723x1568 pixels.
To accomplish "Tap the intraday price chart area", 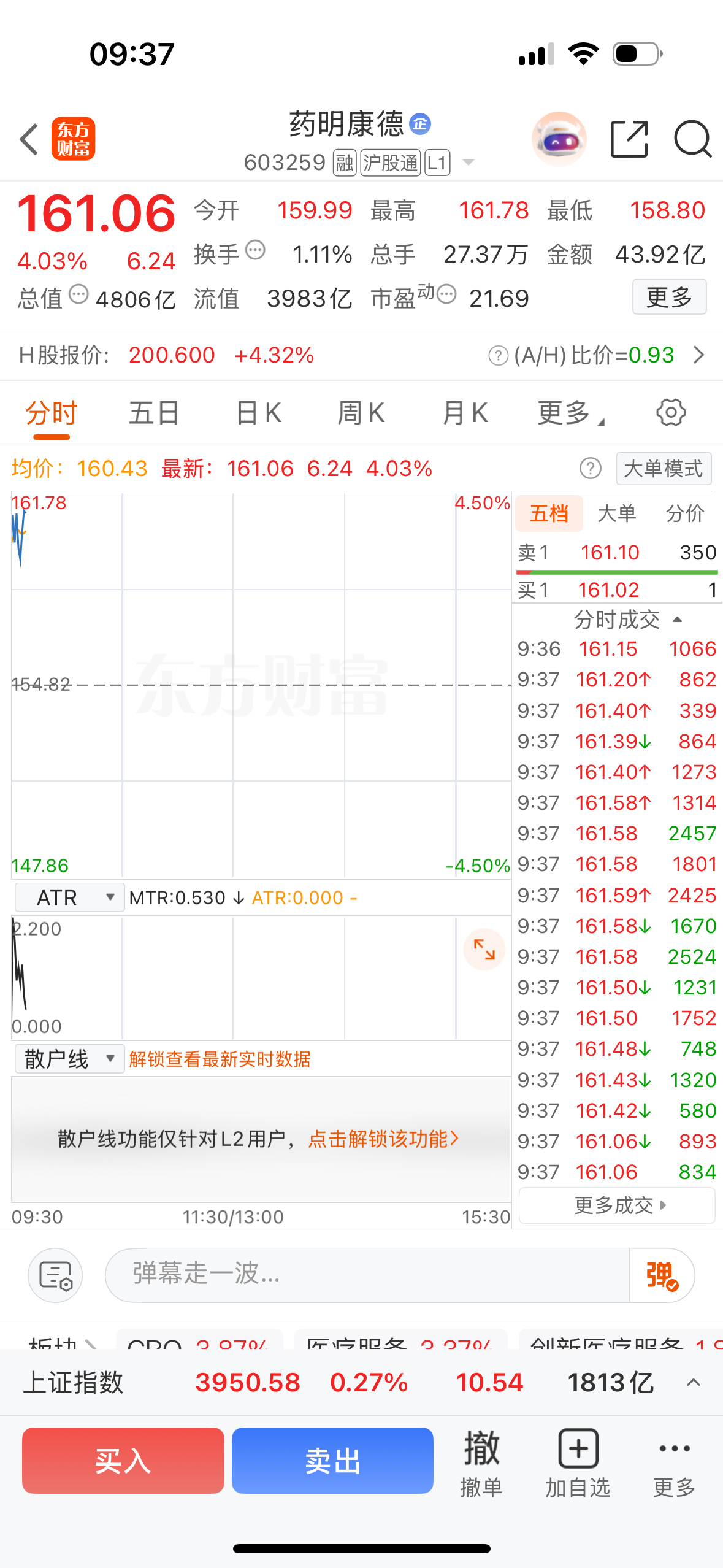I will 261,685.
